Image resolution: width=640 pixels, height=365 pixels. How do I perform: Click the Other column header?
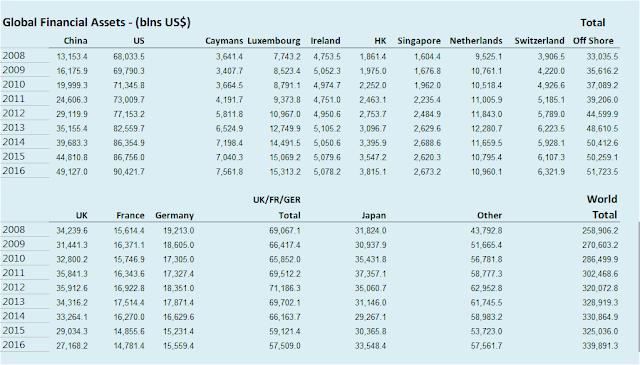pyautogui.click(x=489, y=216)
